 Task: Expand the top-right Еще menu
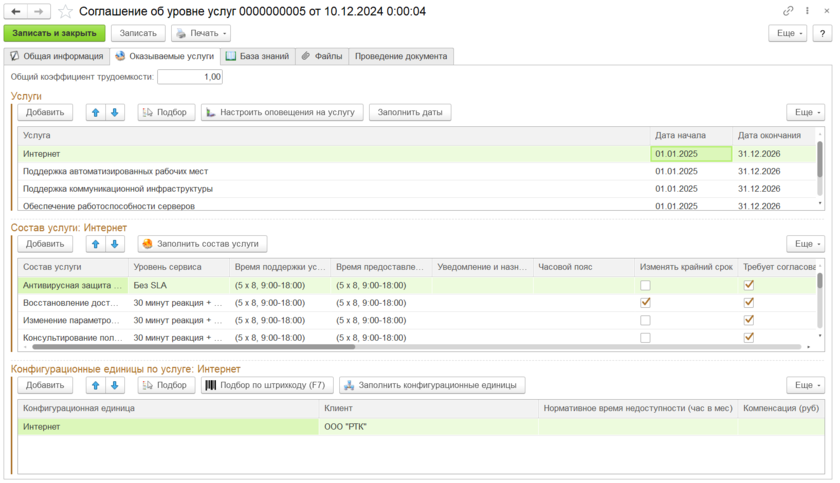[787, 33]
